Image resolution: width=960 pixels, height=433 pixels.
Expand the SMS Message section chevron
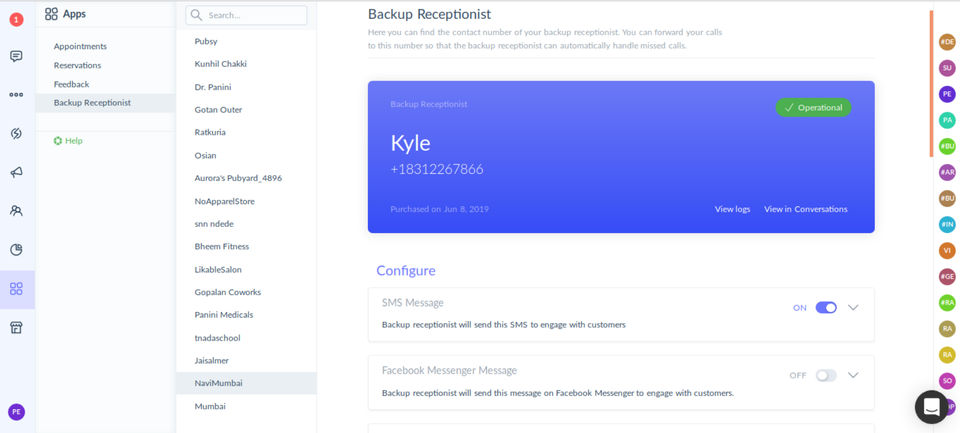(x=853, y=308)
